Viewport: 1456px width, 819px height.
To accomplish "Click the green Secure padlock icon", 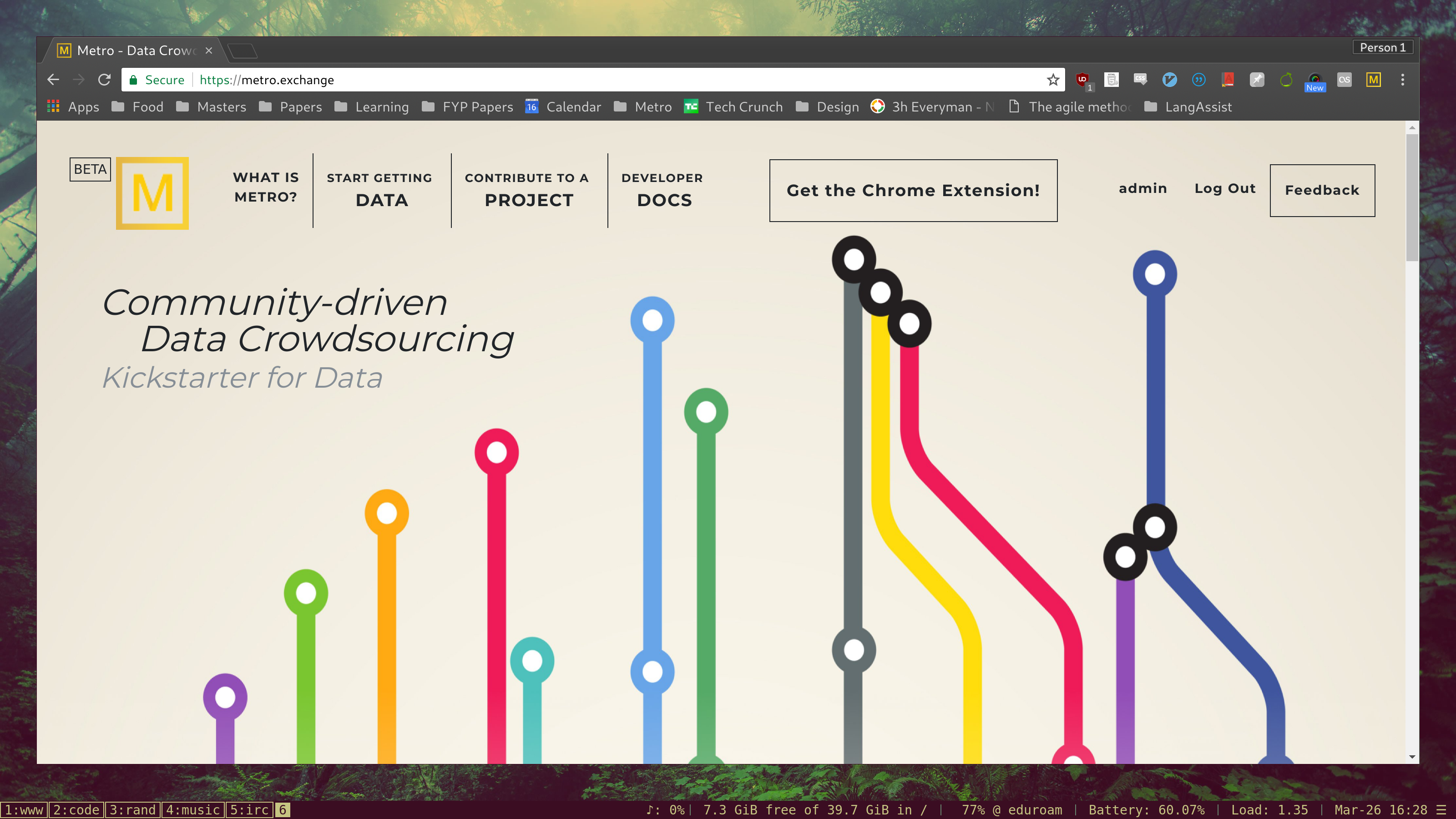I will (x=133, y=80).
